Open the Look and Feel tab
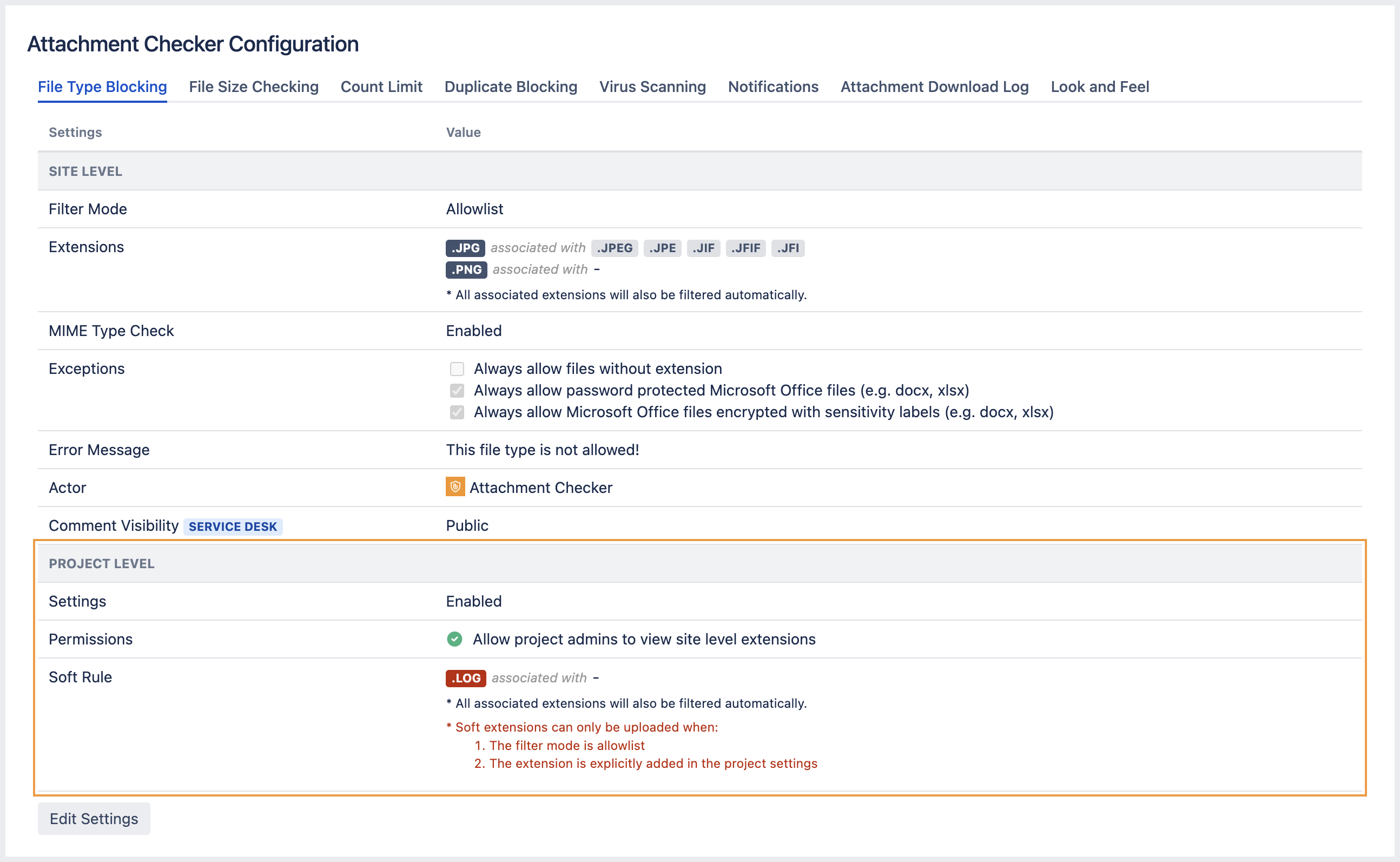Screen dimensions: 1400x862 point(1100,87)
